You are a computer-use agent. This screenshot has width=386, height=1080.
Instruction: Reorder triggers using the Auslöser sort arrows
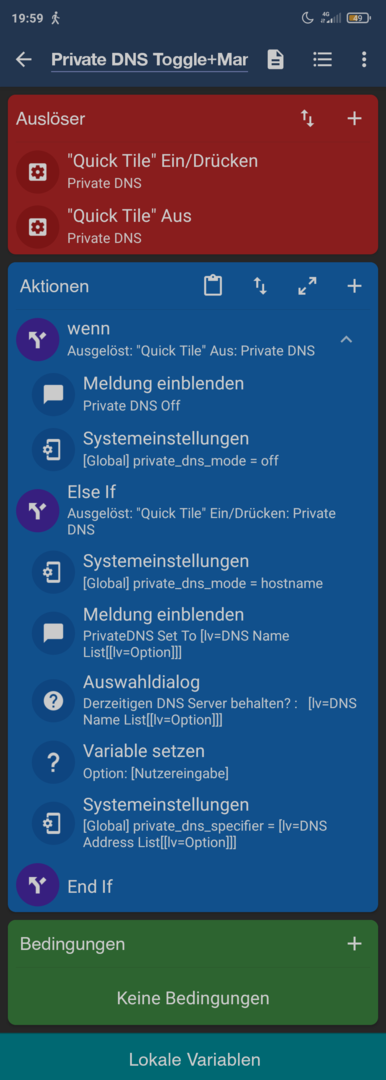[x=307, y=118]
